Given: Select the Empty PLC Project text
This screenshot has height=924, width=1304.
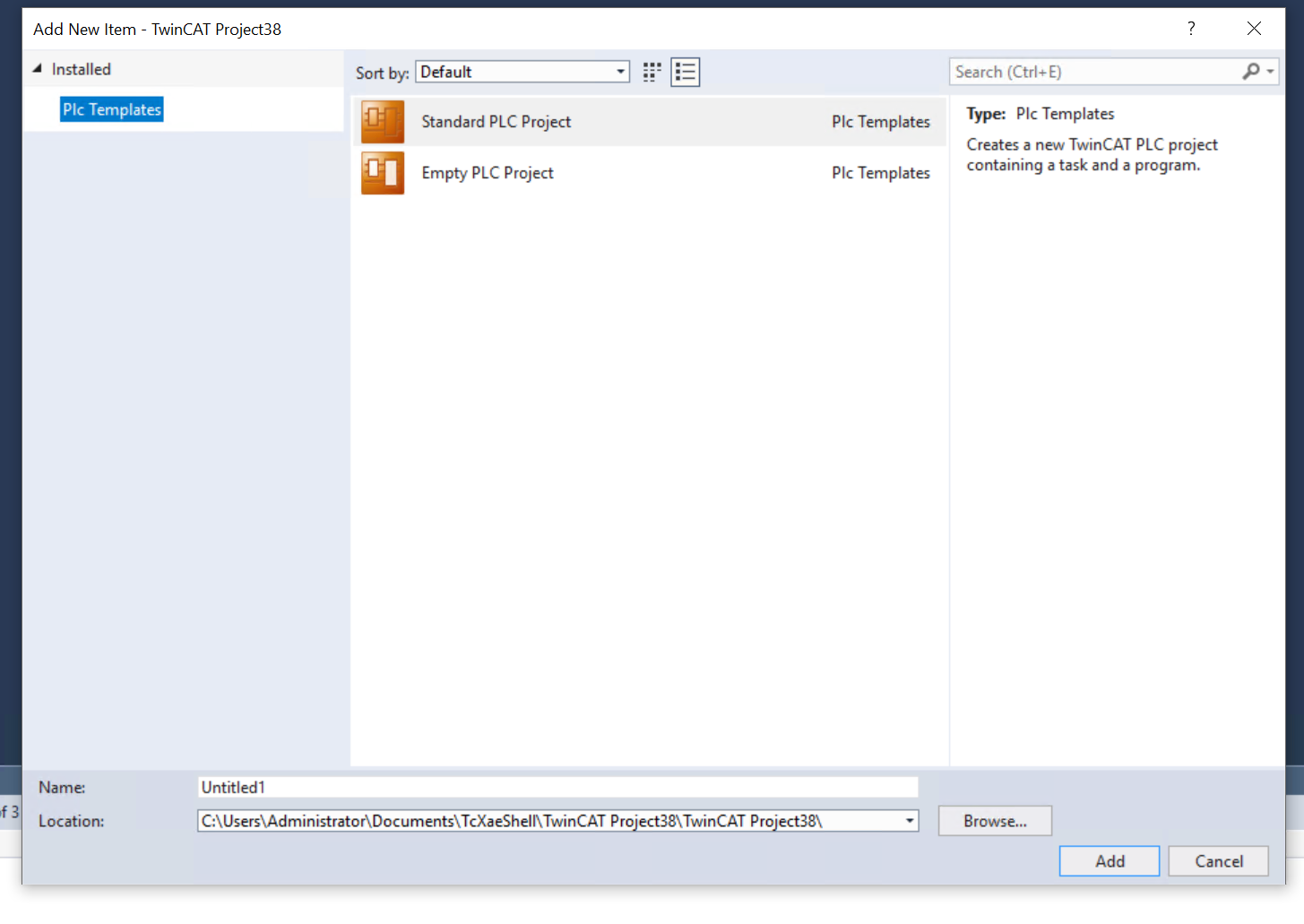Looking at the screenshot, I should coord(488,173).
